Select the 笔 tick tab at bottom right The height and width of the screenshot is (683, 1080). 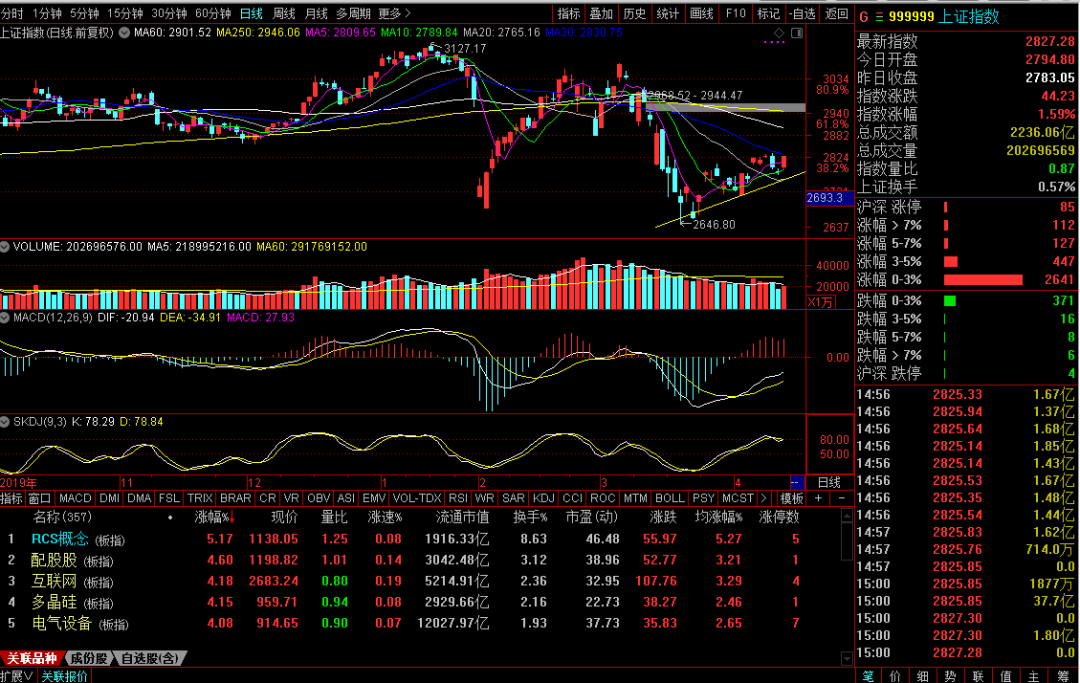coord(868,676)
